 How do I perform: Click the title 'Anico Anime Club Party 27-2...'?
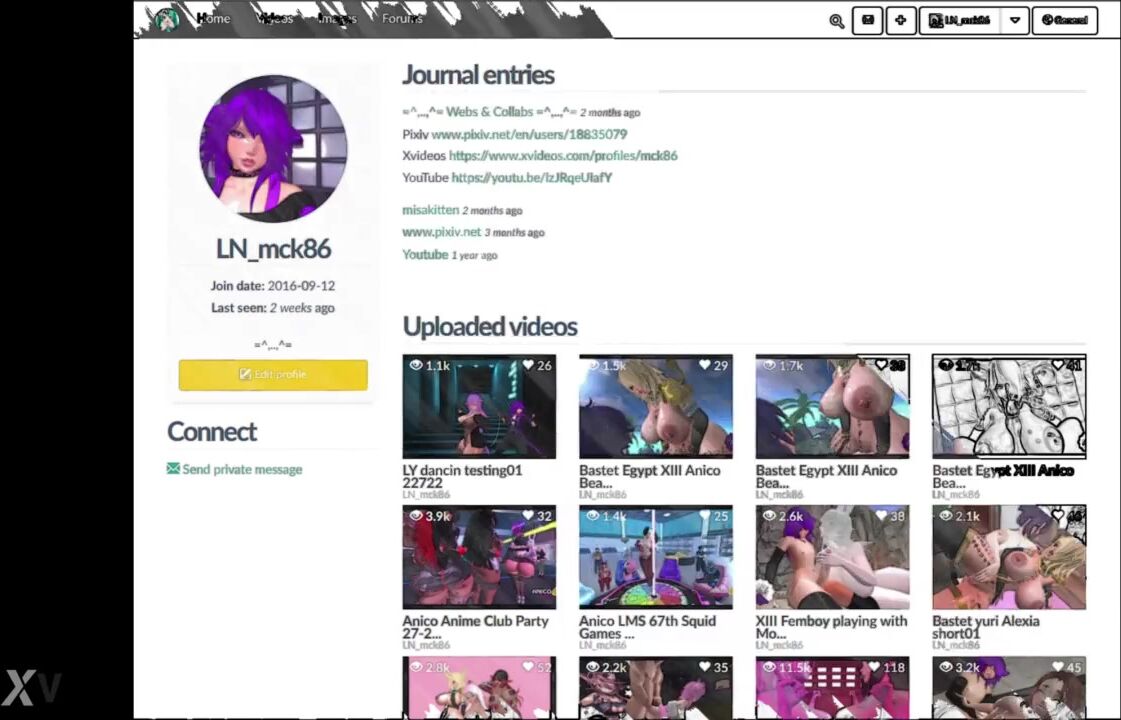(475, 627)
